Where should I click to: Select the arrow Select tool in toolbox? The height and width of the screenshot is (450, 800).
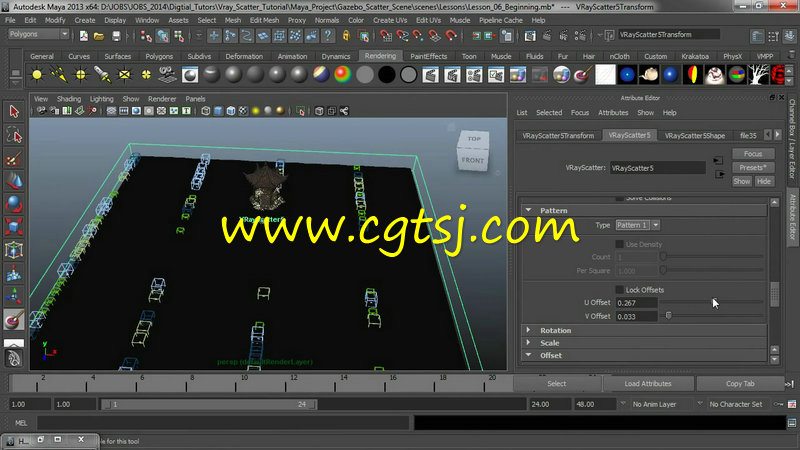pyautogui.click(x=14, y=111)
